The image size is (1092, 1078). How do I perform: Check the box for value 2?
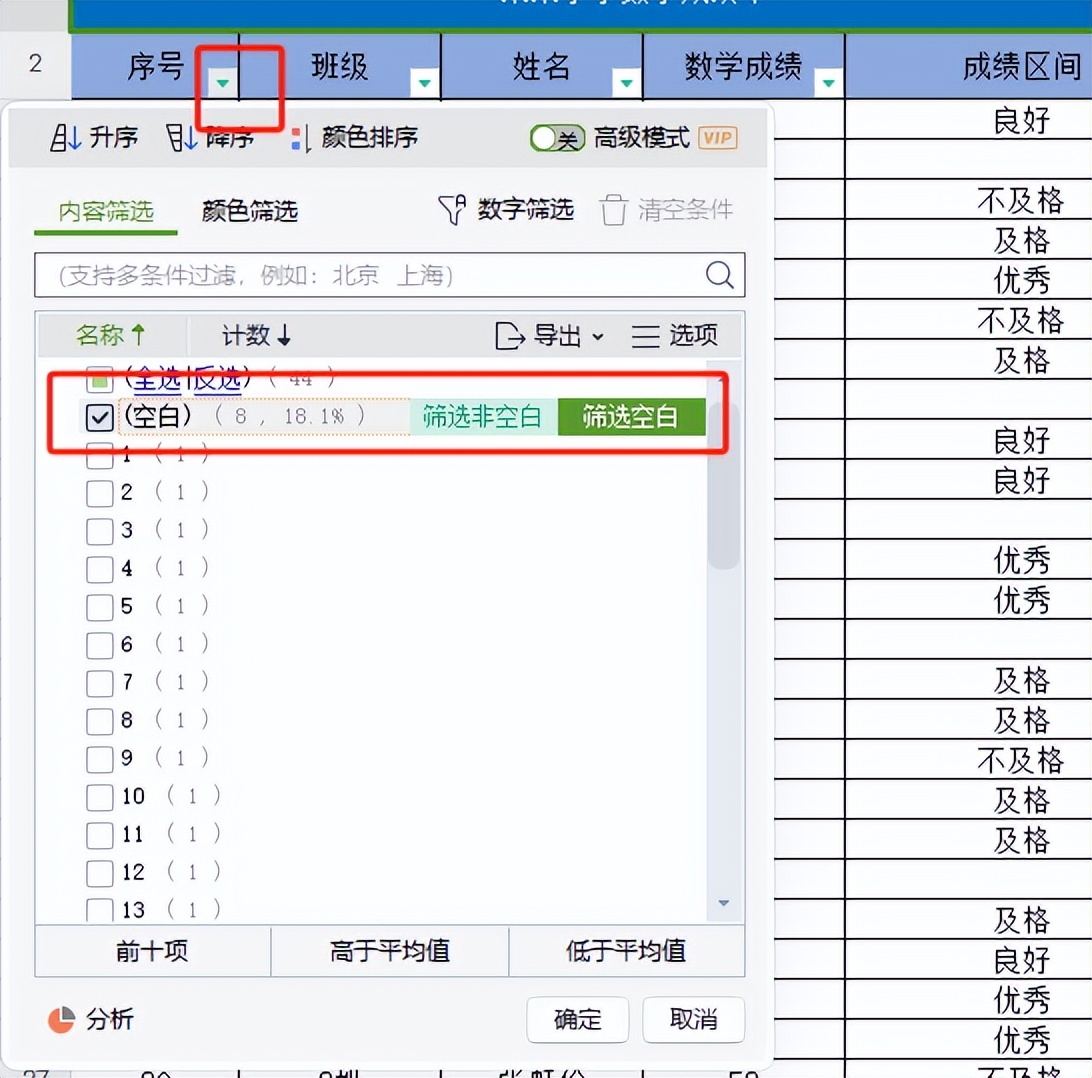click(100, 493)
